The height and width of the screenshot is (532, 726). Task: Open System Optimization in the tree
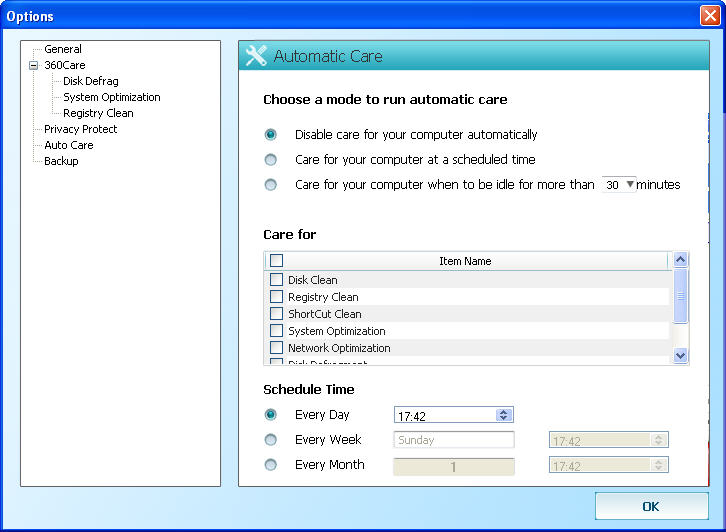[112, 97]
